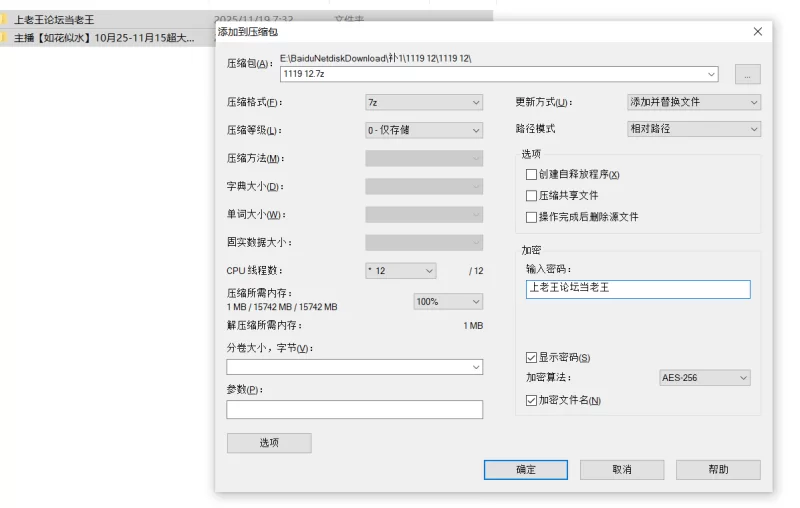Click the 参数 parameters input field
The image size is (800, 508).
tap(355, 410)
